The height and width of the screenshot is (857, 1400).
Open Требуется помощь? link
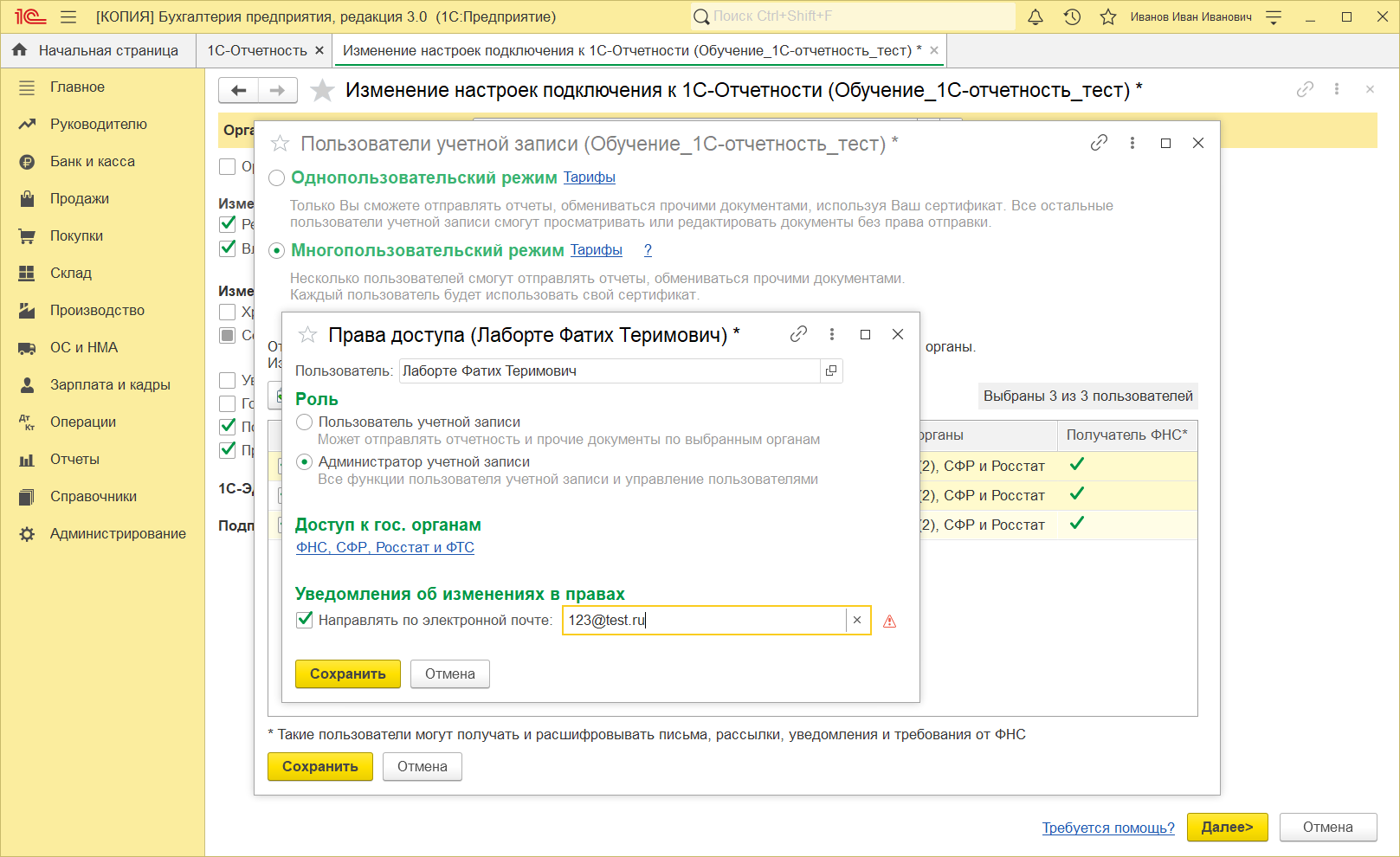1108,828
